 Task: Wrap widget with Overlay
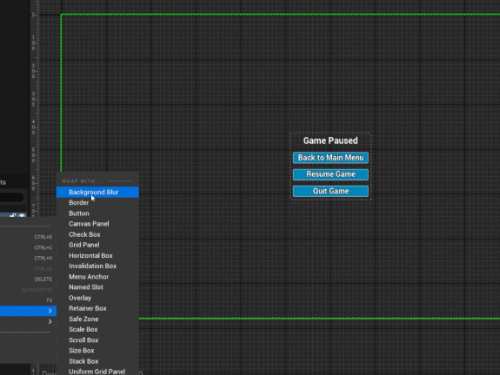point(97,298)
